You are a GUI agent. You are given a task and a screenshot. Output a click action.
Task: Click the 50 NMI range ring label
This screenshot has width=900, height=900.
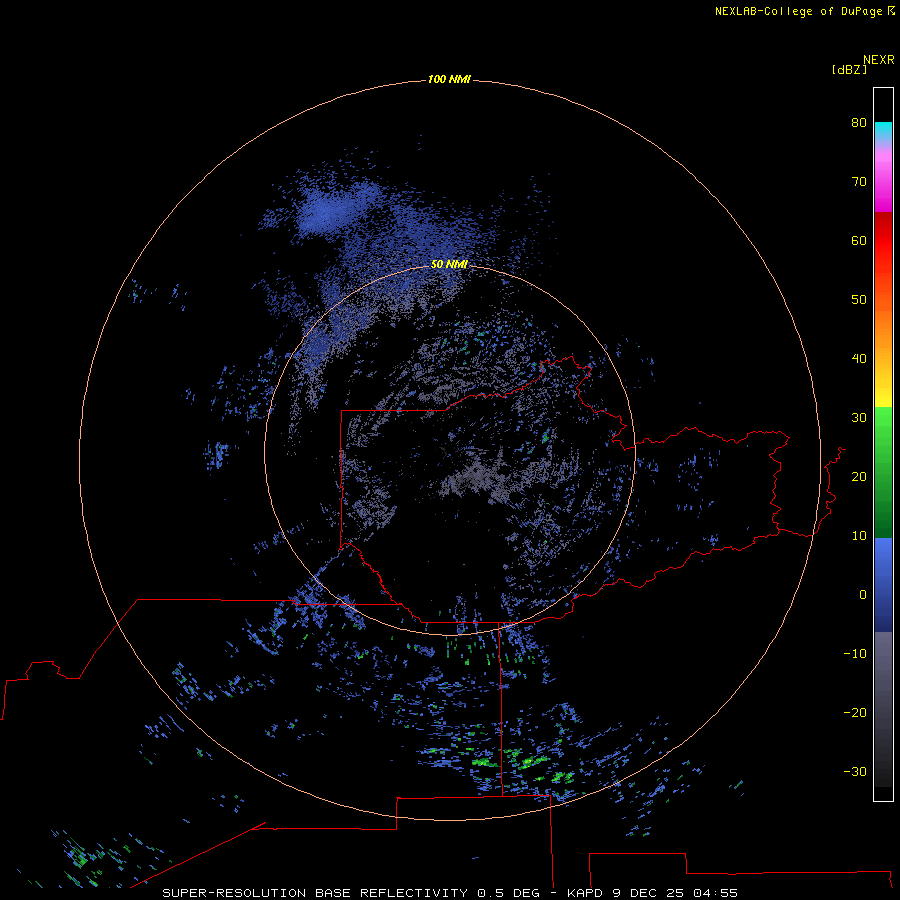coord(449,264)
